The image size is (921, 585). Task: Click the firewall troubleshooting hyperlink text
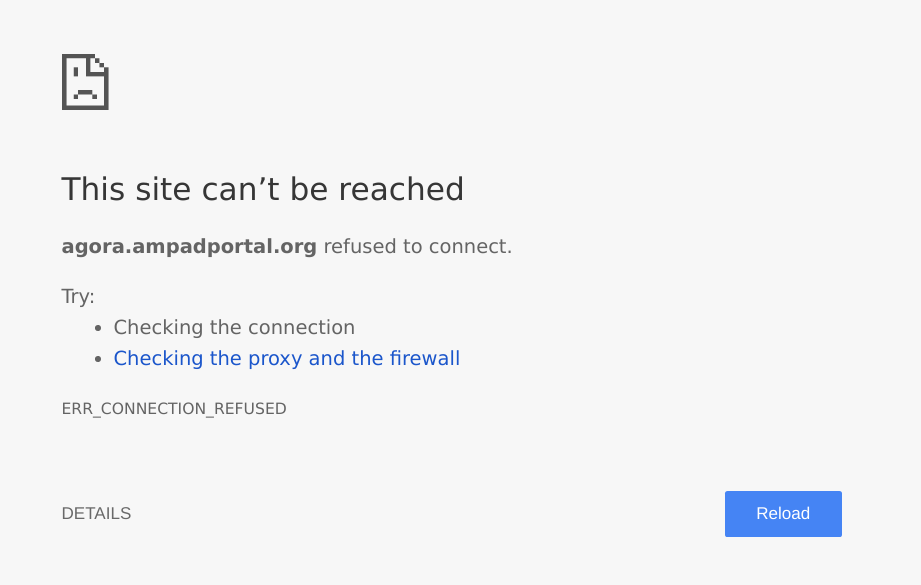pos(287,358)
